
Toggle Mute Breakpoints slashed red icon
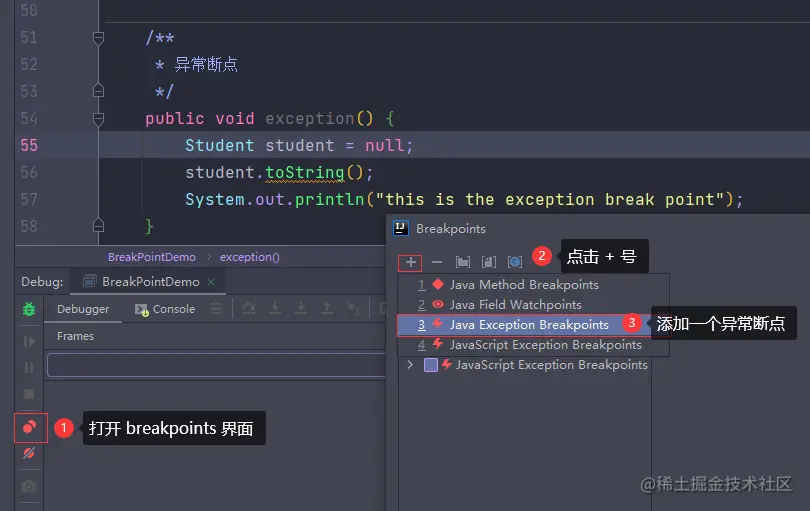click(x=29, y=453)
